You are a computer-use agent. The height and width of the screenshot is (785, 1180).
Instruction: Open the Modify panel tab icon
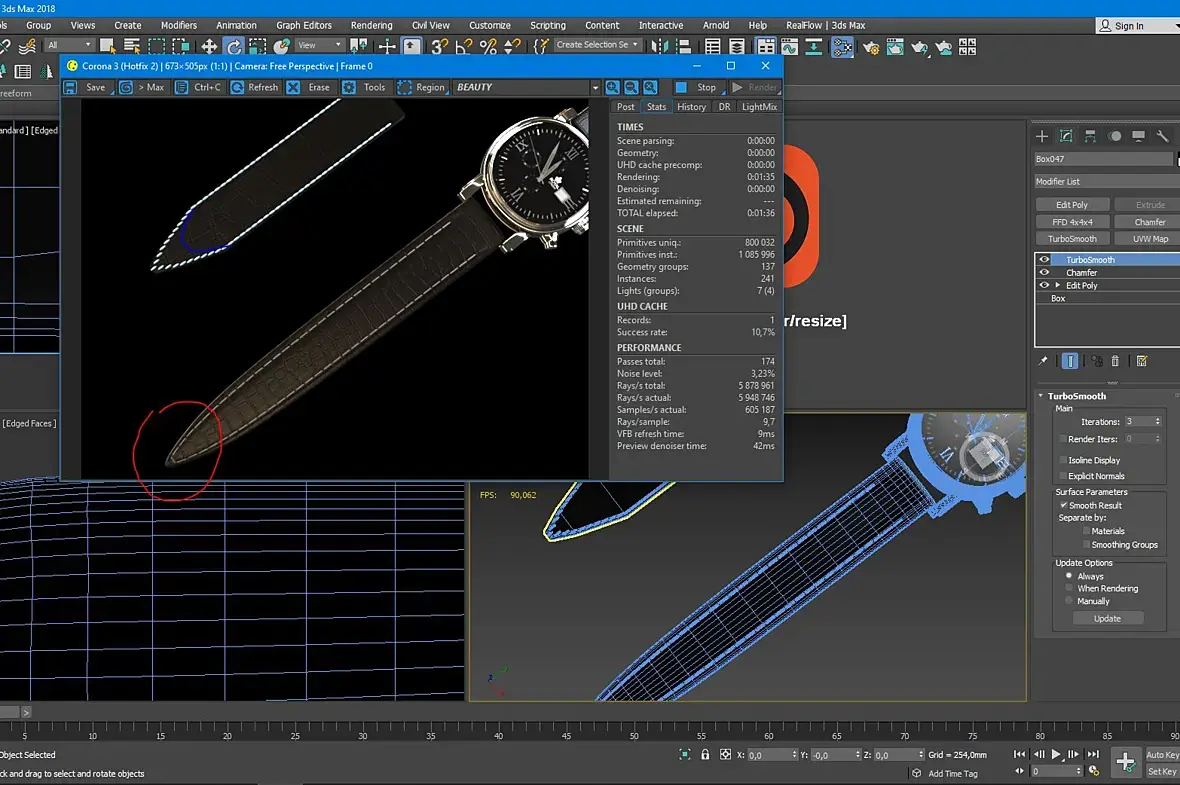click(x=1066, y=136)
